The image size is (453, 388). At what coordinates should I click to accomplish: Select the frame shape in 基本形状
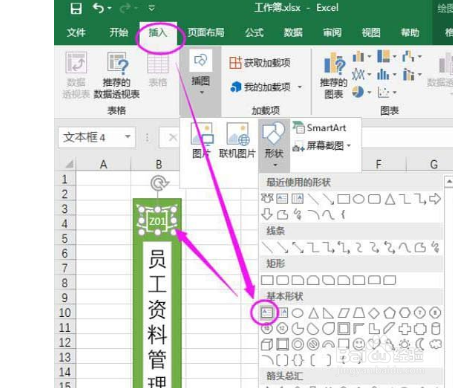(x=343, y=329)
